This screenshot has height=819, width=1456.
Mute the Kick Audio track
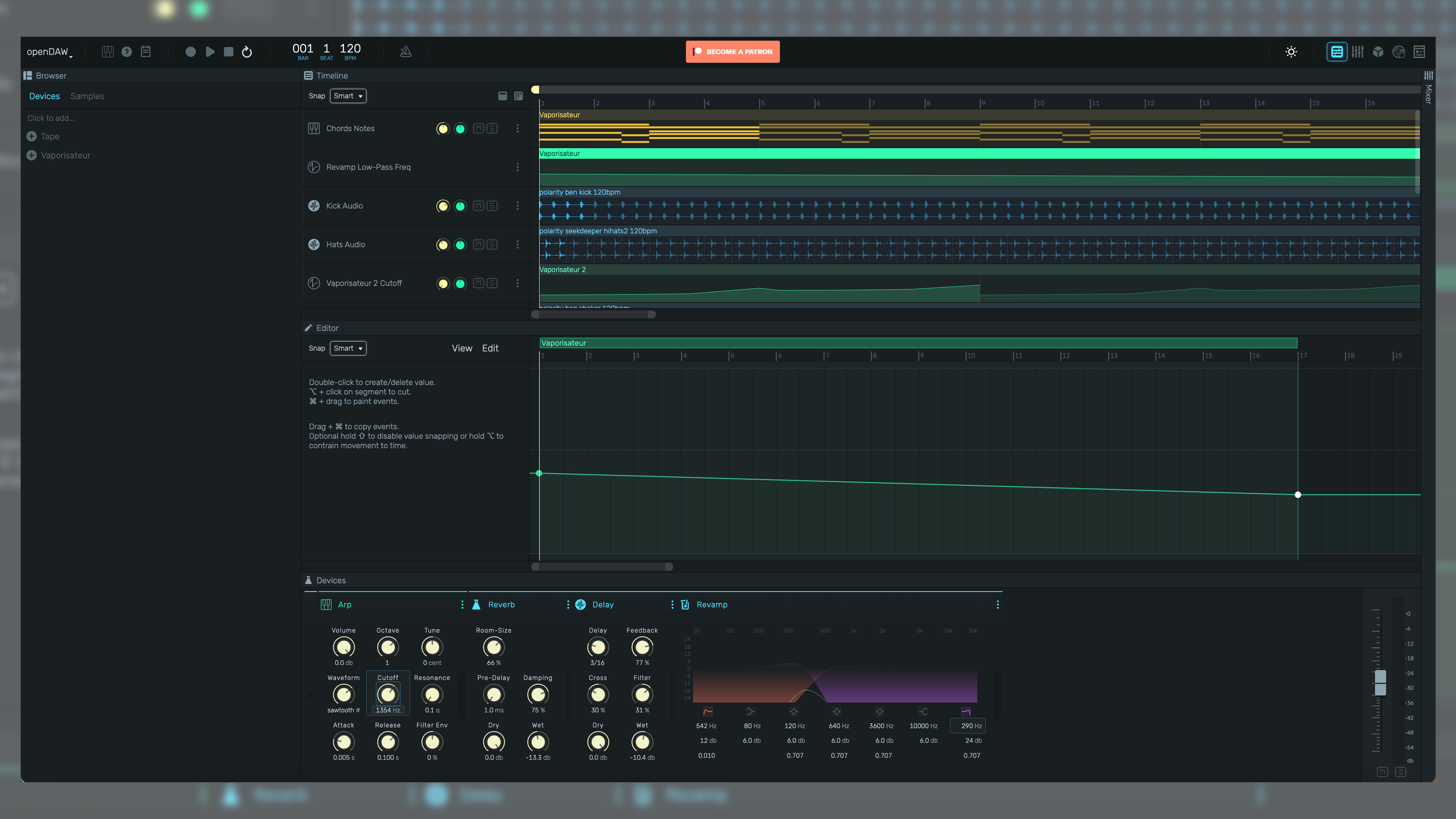coord(478,206)
